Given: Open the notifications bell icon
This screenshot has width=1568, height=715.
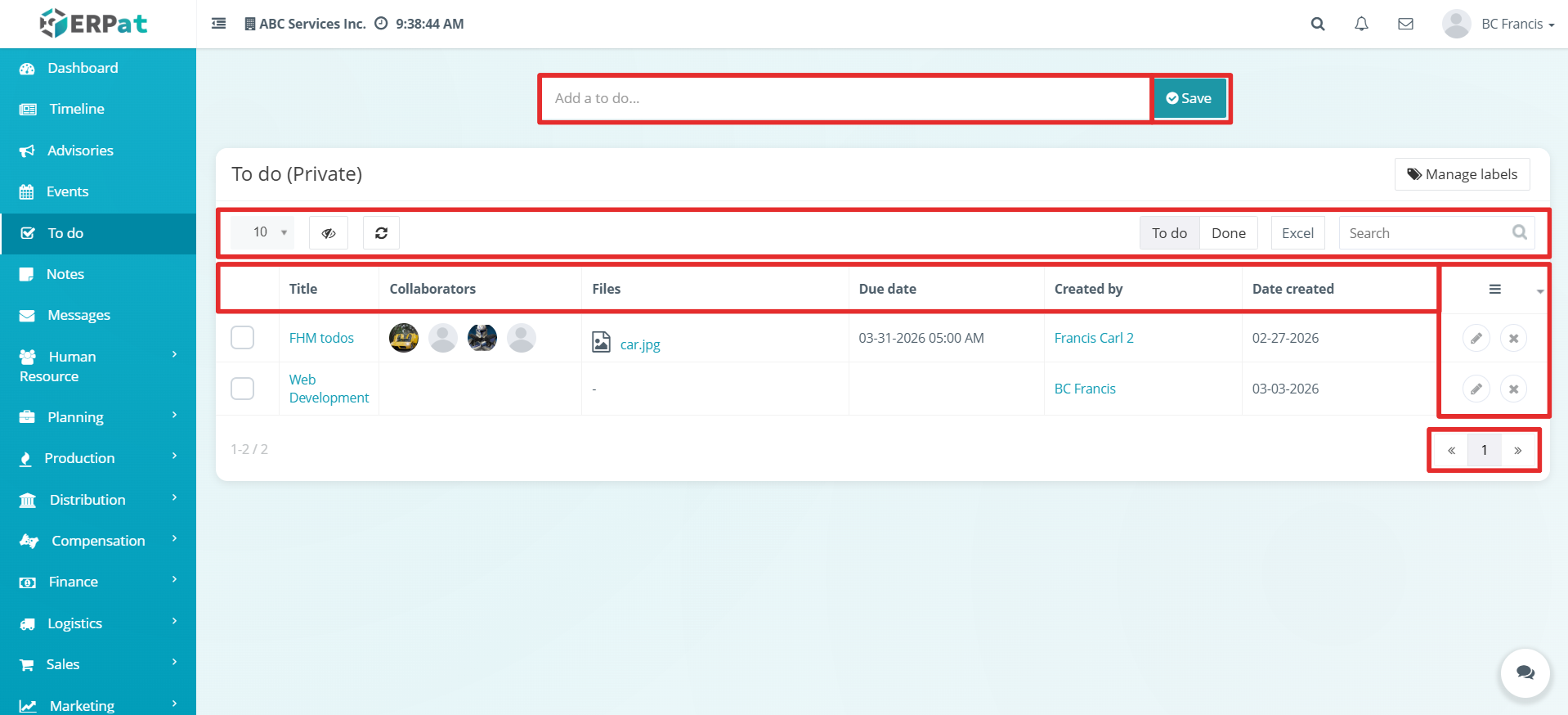Looking at the screenshot, I should pos(1361,24).
